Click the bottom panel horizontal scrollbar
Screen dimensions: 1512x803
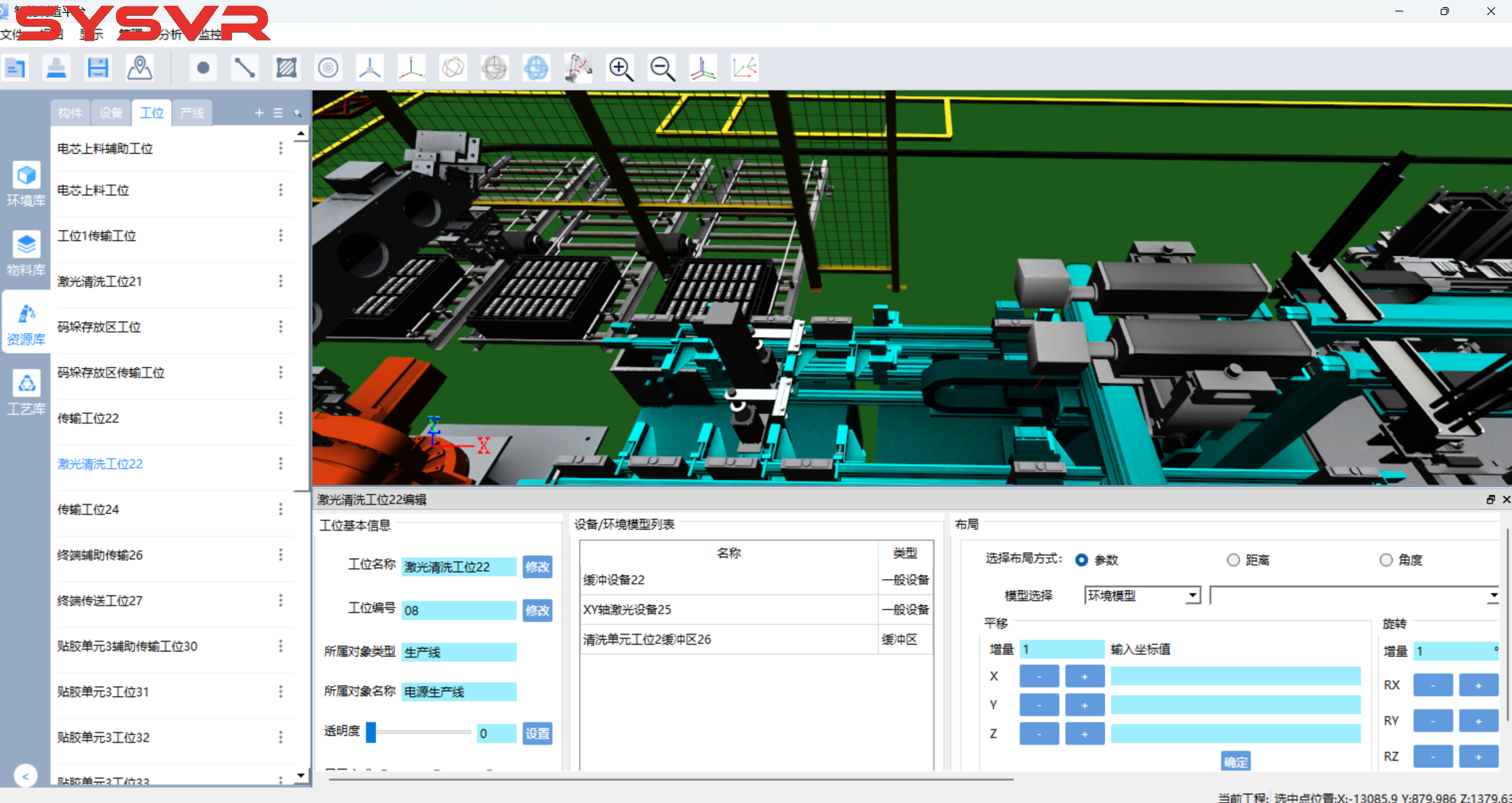(670, 778)
